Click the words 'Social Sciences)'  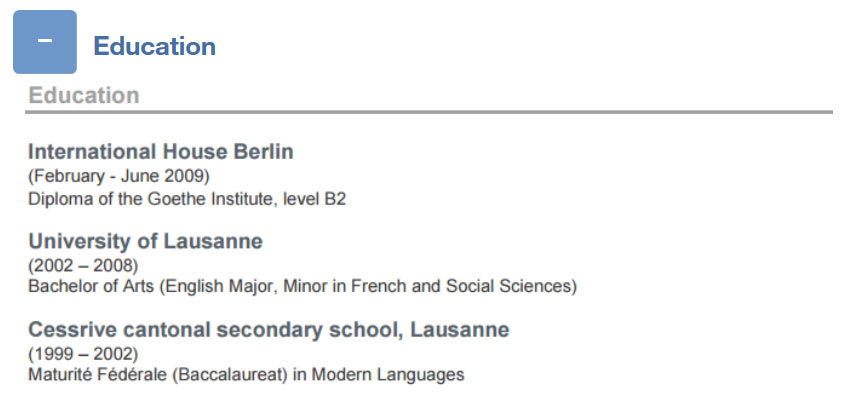point(511,286)
